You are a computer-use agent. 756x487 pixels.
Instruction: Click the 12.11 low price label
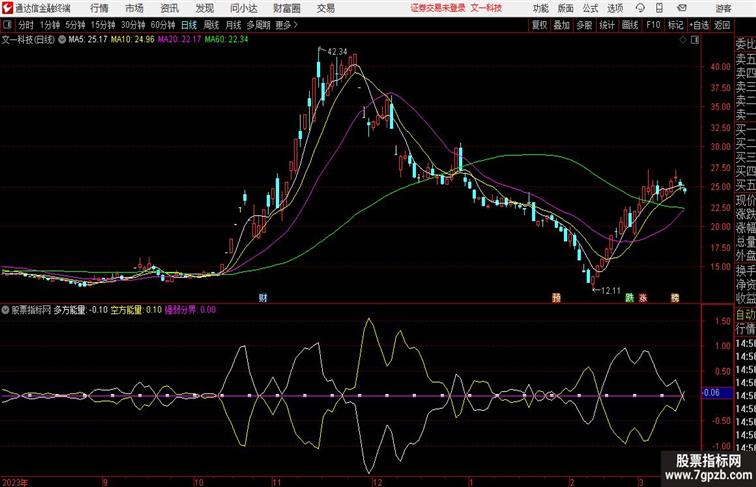[x=611, y=291]
